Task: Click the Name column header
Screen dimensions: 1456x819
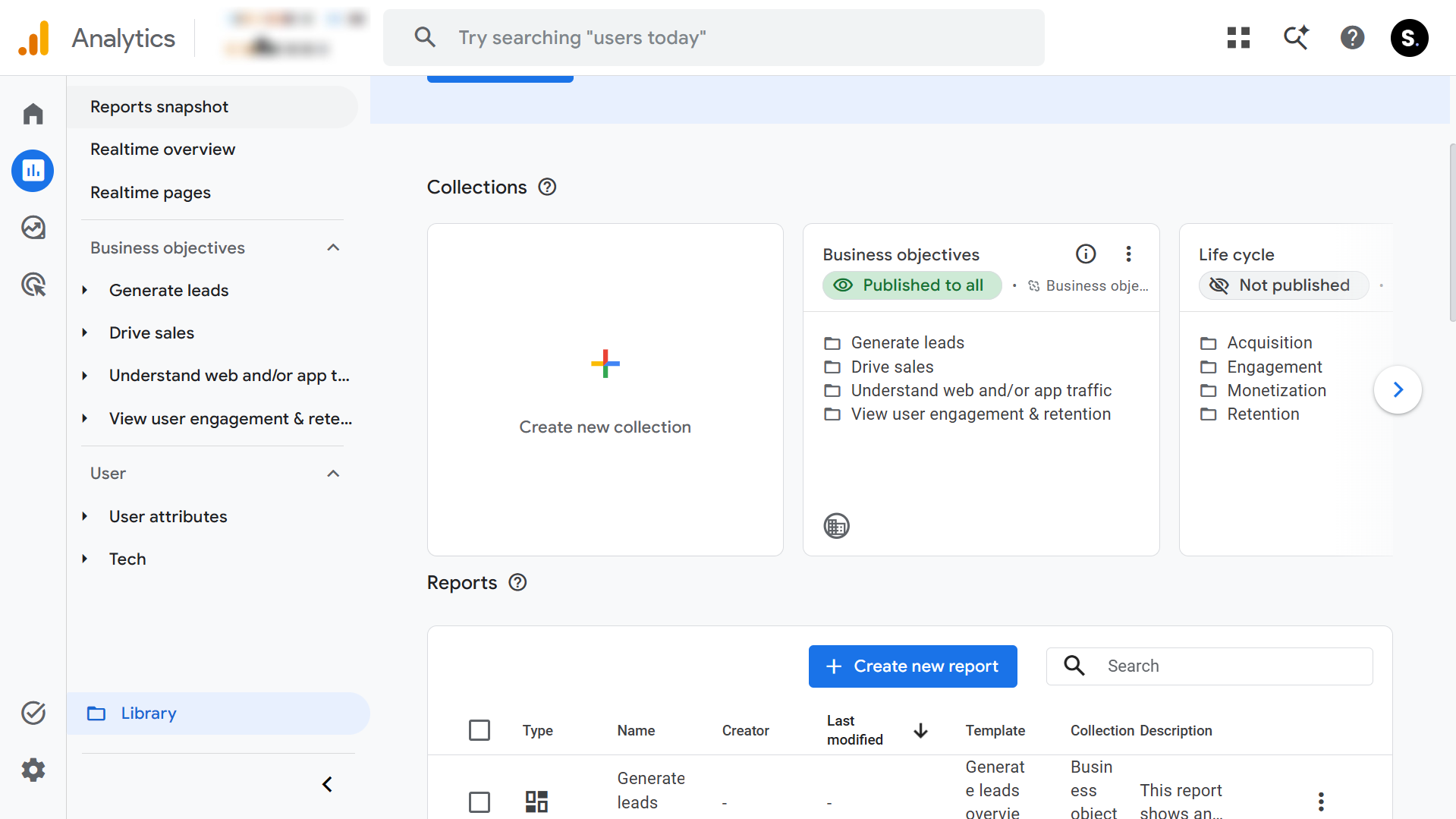Action: (x=636, y=730)
